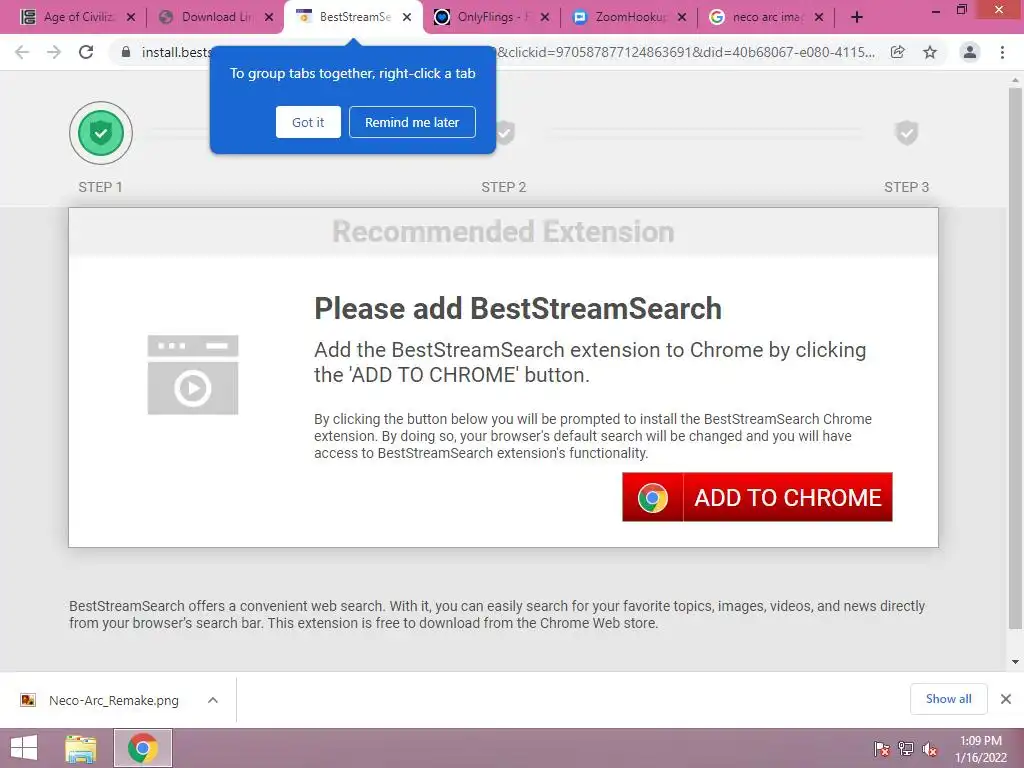Show all downloads
This screenshot has width=1024, height=768.
coord(948,699)
